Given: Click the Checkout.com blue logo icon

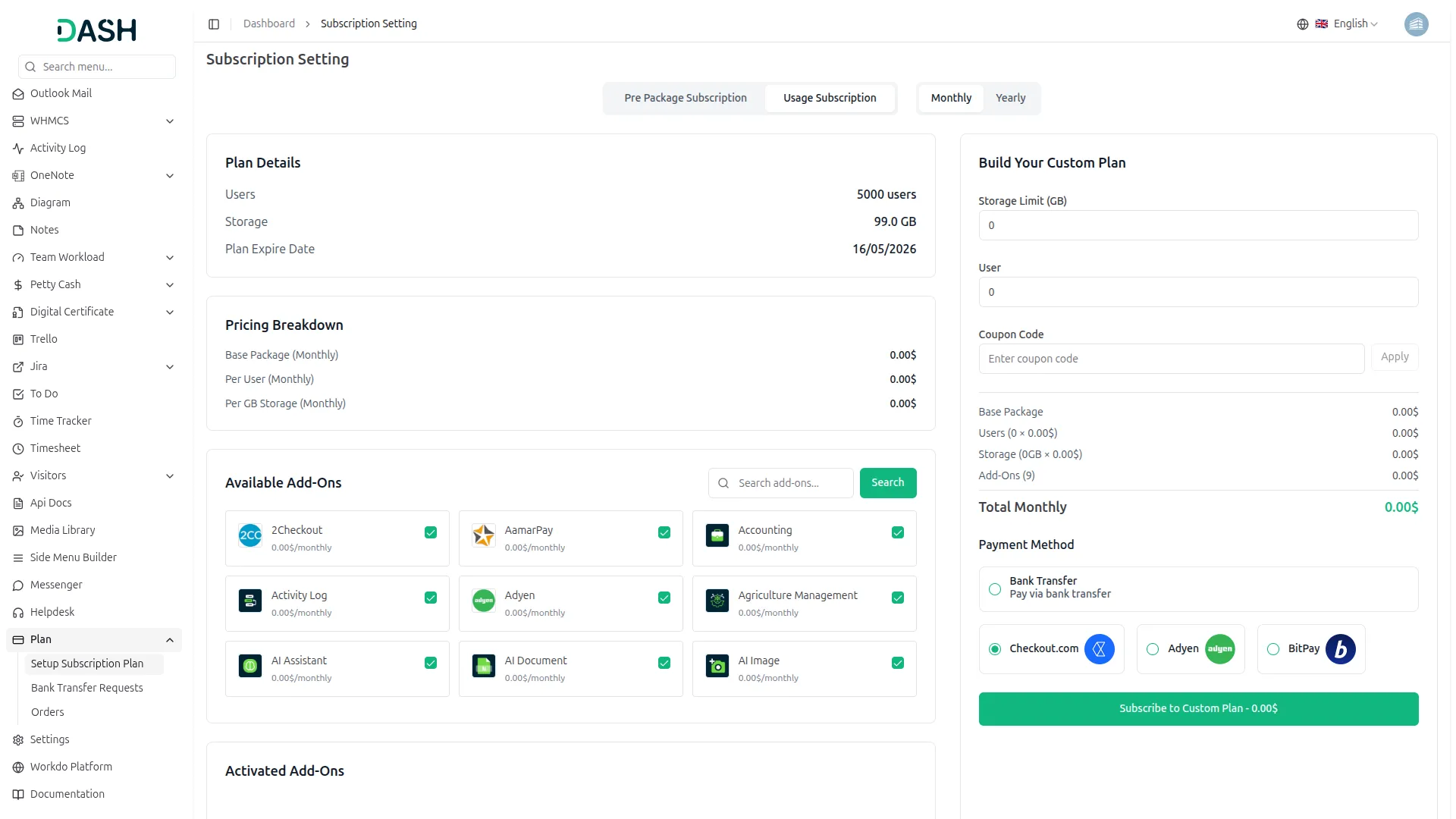Looking at the screenshot, I should [x=1099, y=649].
